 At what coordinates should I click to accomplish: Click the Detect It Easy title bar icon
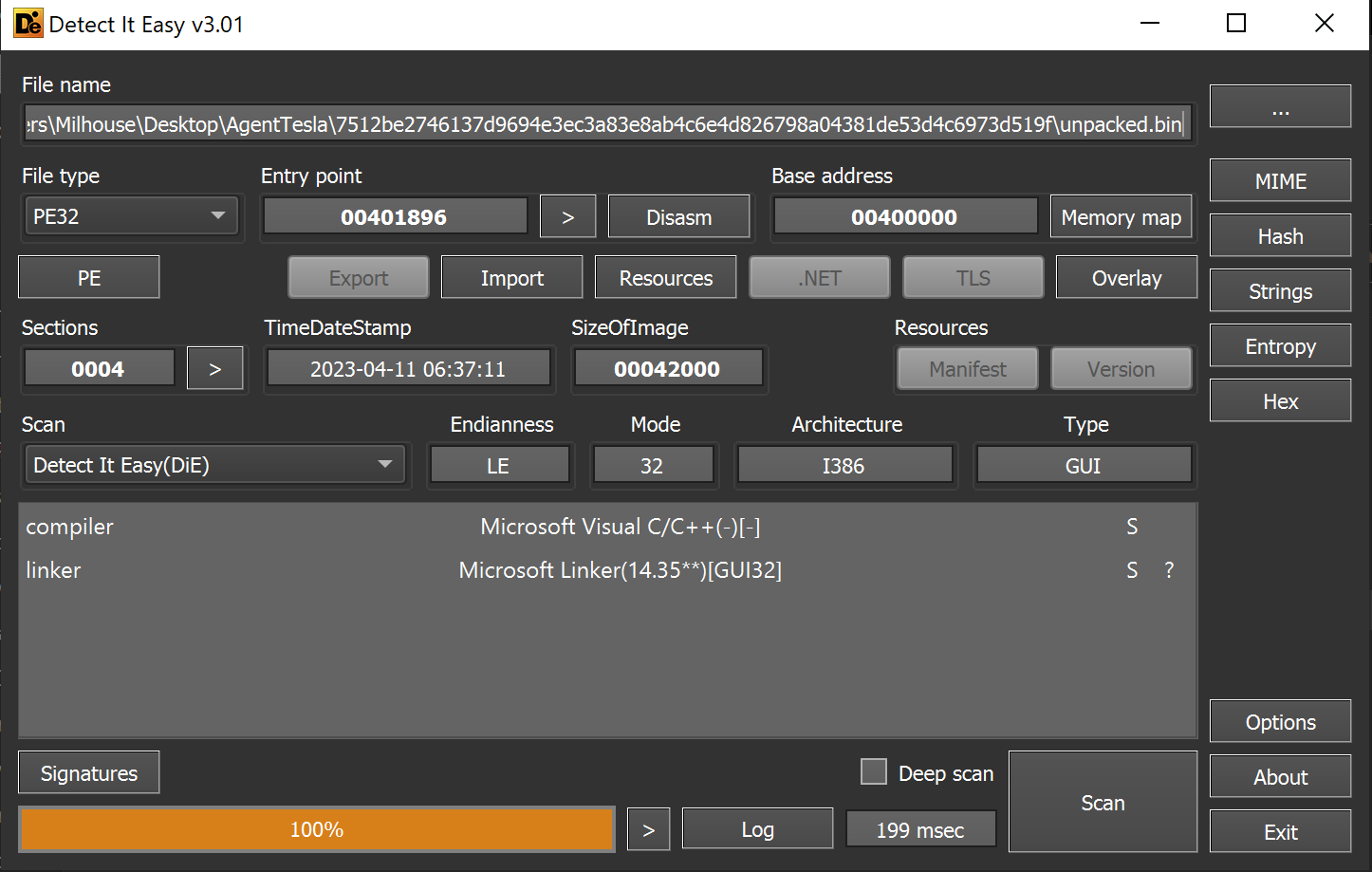tap(28, 24)
